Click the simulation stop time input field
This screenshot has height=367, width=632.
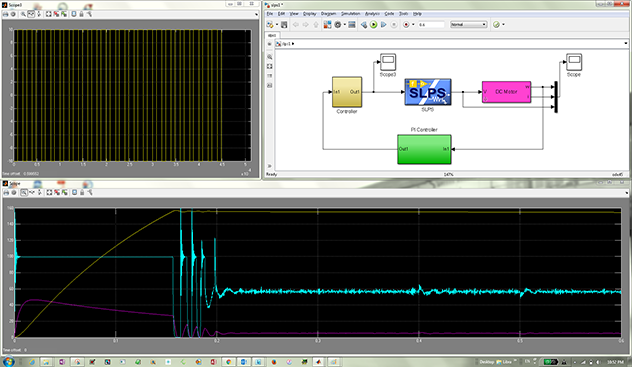[431, 25]
